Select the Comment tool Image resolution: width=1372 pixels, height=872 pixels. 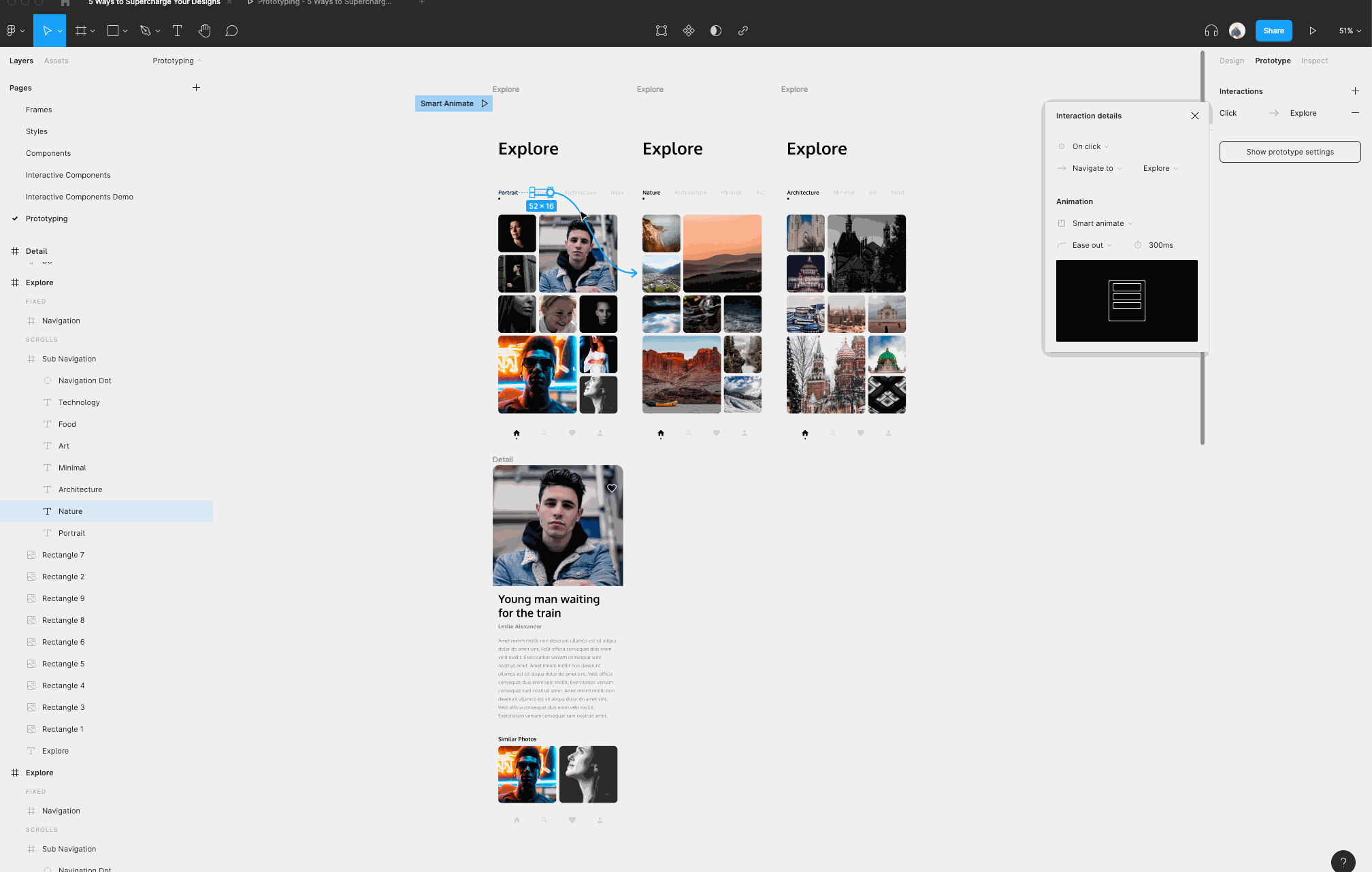pyautogui.click(x=231, y=31)
